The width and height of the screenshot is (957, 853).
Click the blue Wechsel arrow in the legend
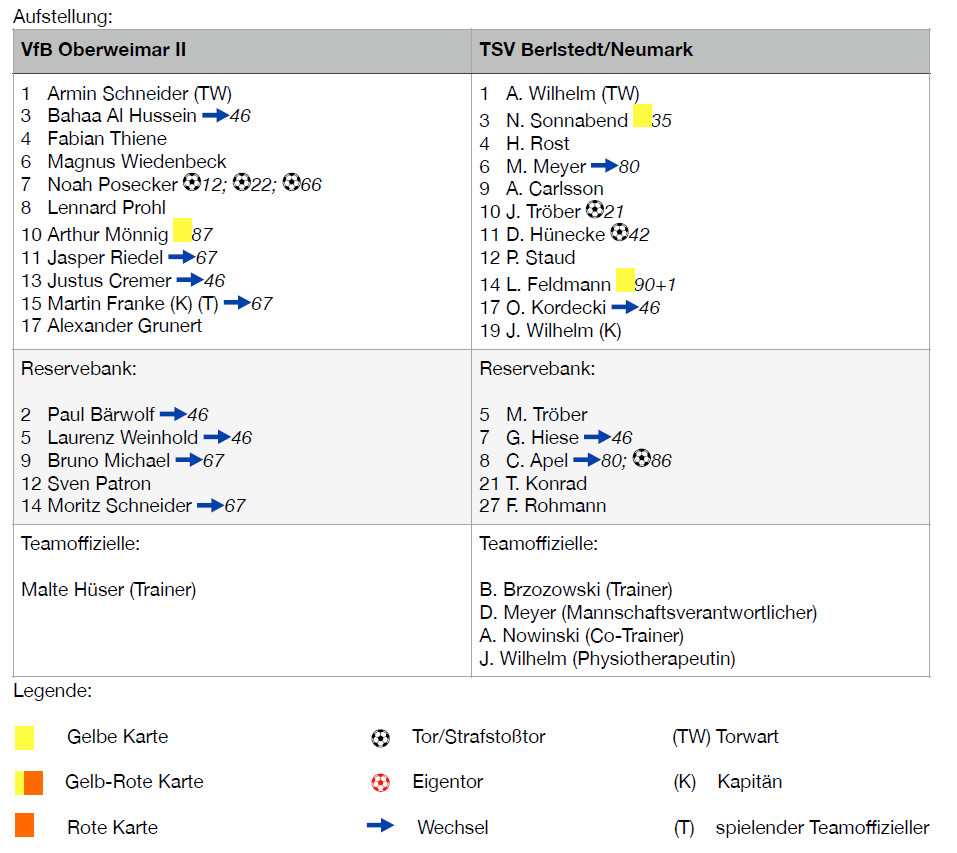[x=381, y=826]
